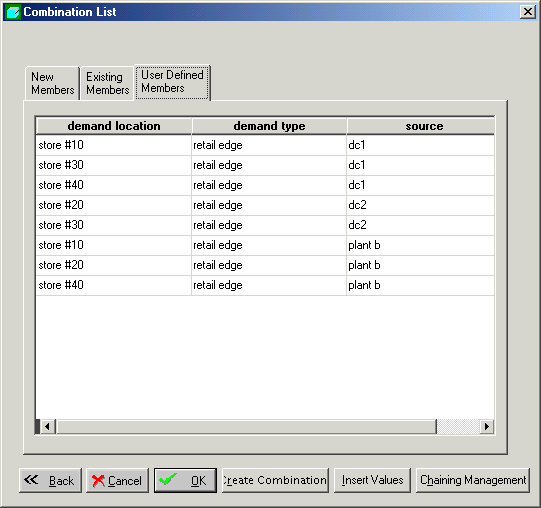The width and height of the screenshot is (541, 508).
Task: Click the Create Combination button
Action: (275, 480)
